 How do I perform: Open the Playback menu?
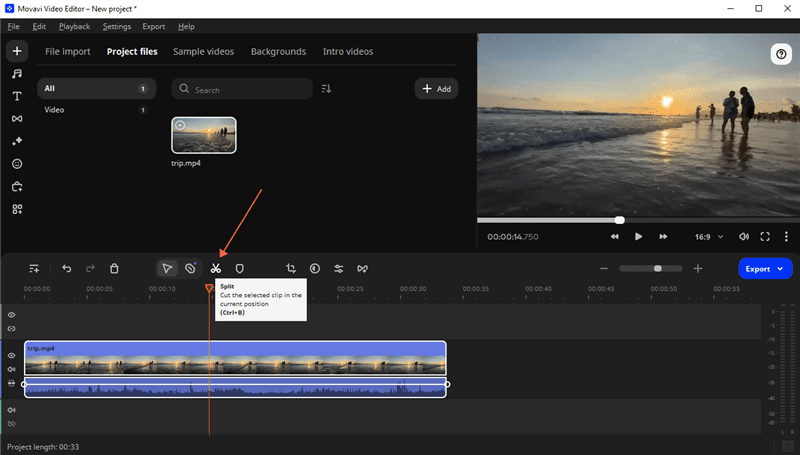[x=74, y=26]
